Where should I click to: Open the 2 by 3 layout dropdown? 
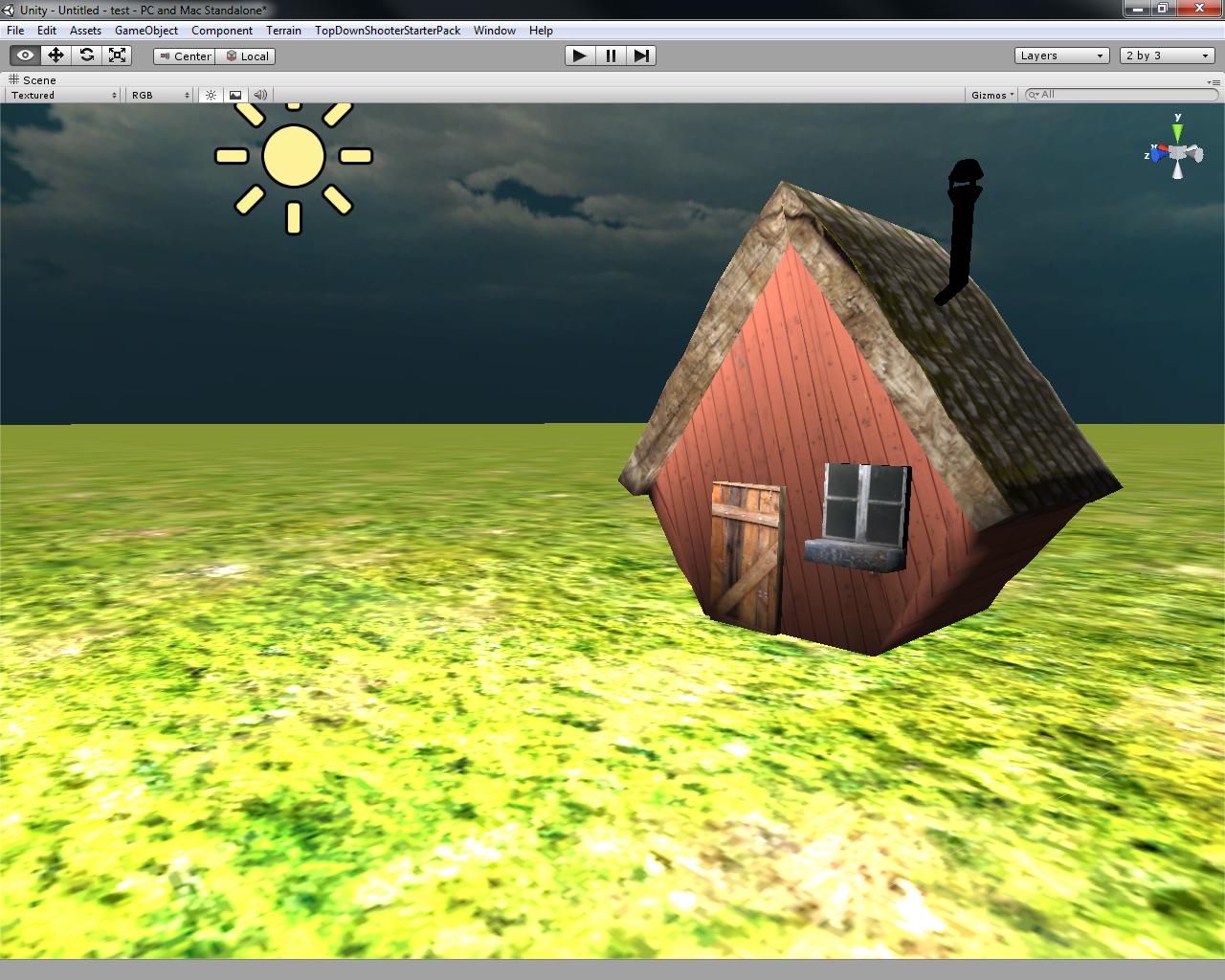1165,55
